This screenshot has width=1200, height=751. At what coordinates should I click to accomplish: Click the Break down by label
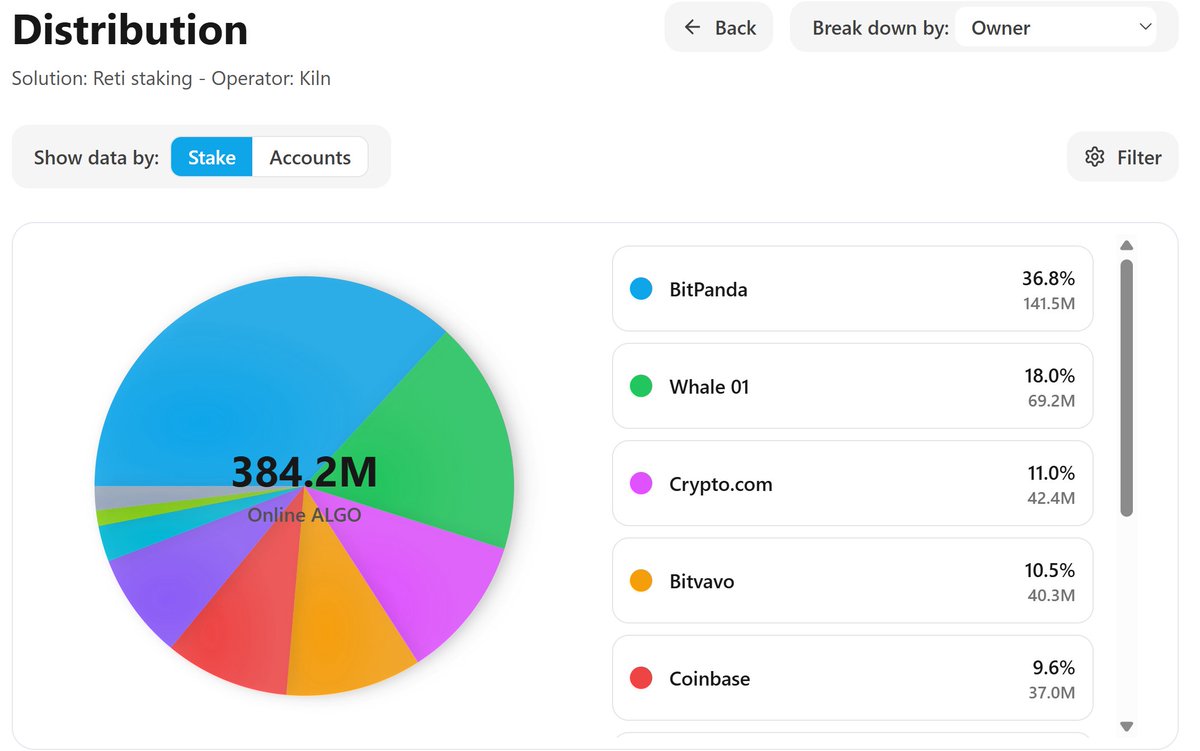click(x=880, y=28)
